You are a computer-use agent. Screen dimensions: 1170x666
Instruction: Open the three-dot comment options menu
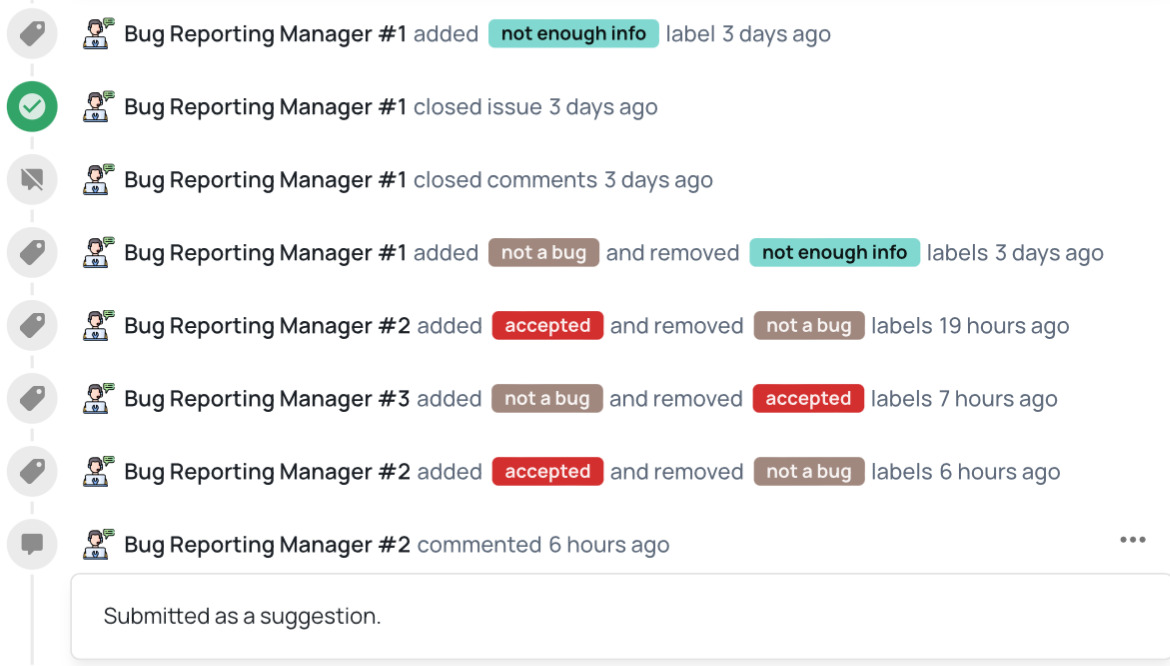[1132, 540]
